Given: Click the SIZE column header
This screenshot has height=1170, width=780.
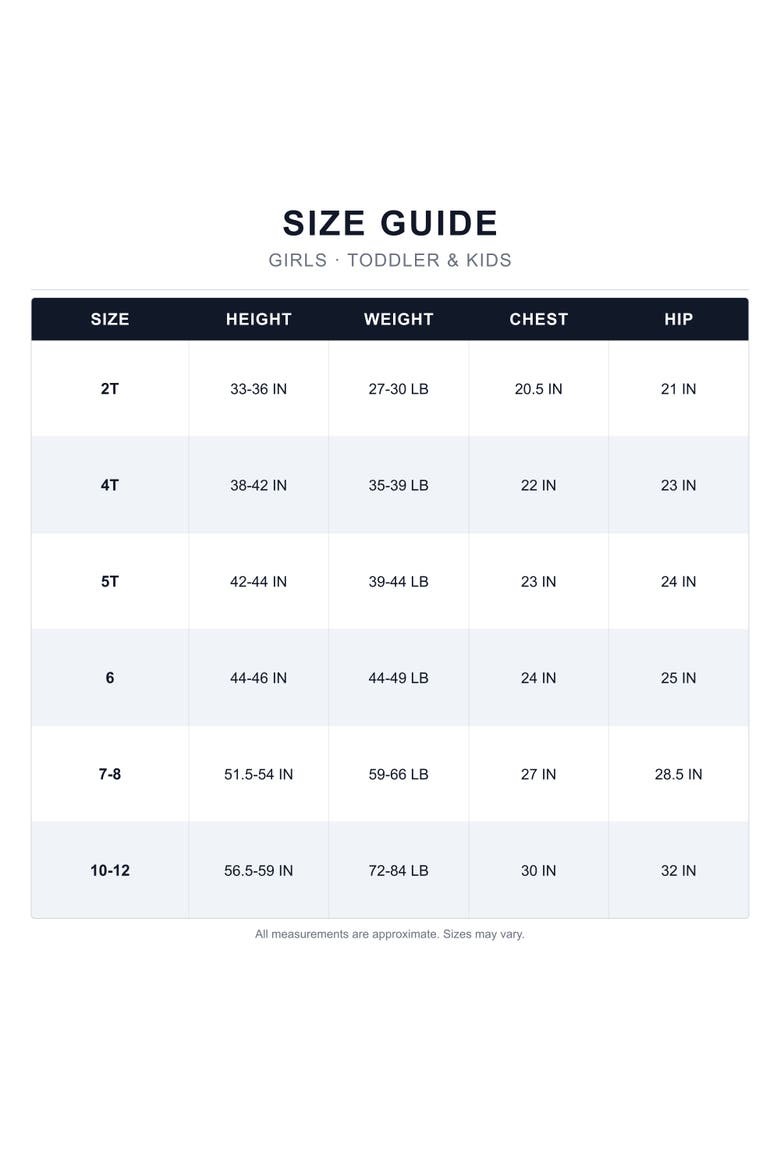Looking at the screenshot, I should [110, 319].
